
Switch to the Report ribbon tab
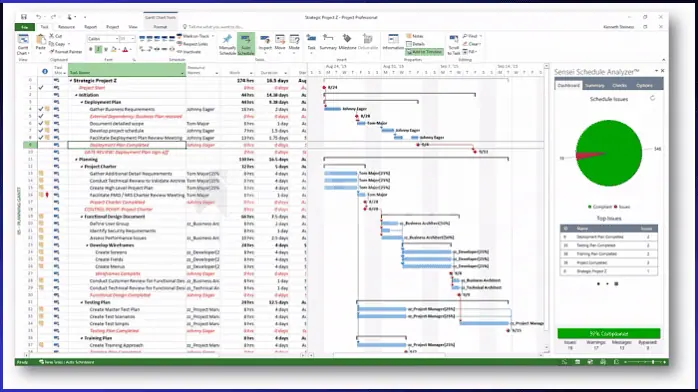pos(90,27)
